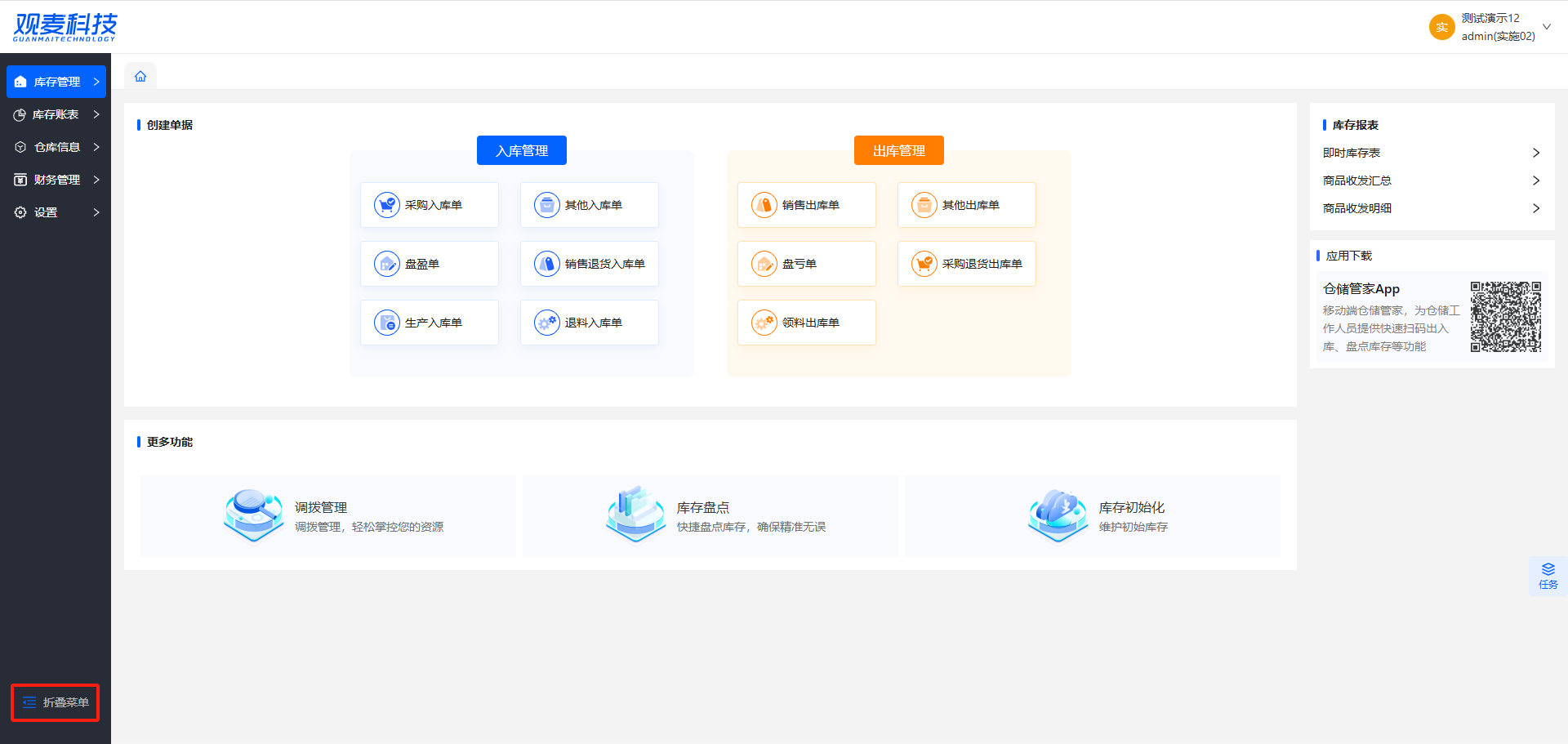Click the 库存管理 sidebar house icon

point(20,82)
